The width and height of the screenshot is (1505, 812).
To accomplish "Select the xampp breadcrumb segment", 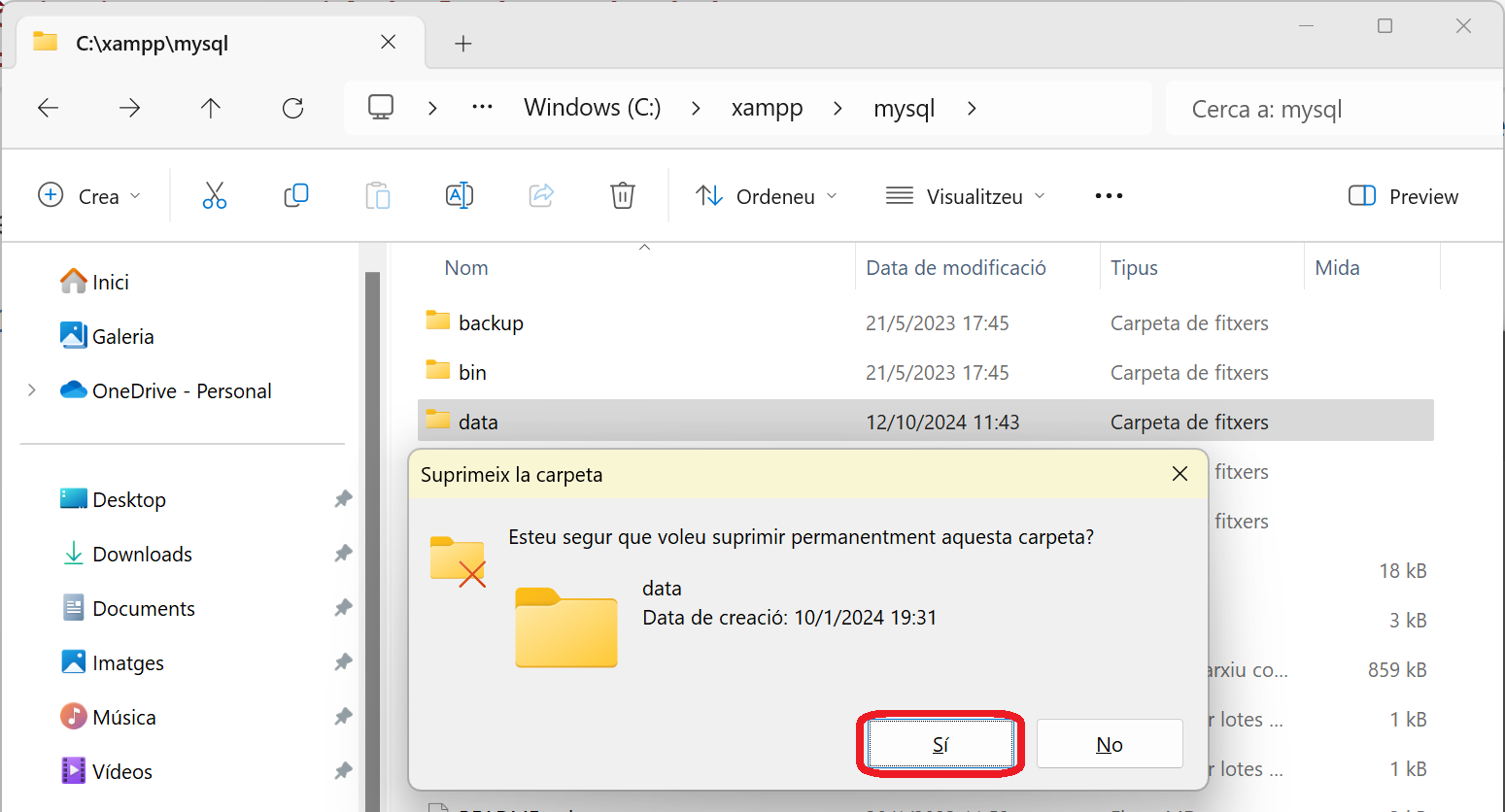I will pos(767,108).
